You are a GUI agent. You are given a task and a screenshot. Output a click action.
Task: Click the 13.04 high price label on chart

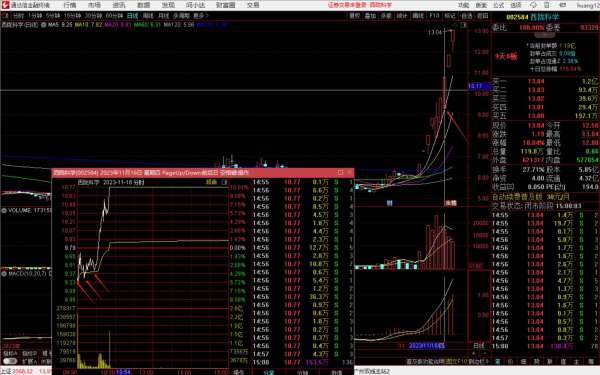point(435,33)
